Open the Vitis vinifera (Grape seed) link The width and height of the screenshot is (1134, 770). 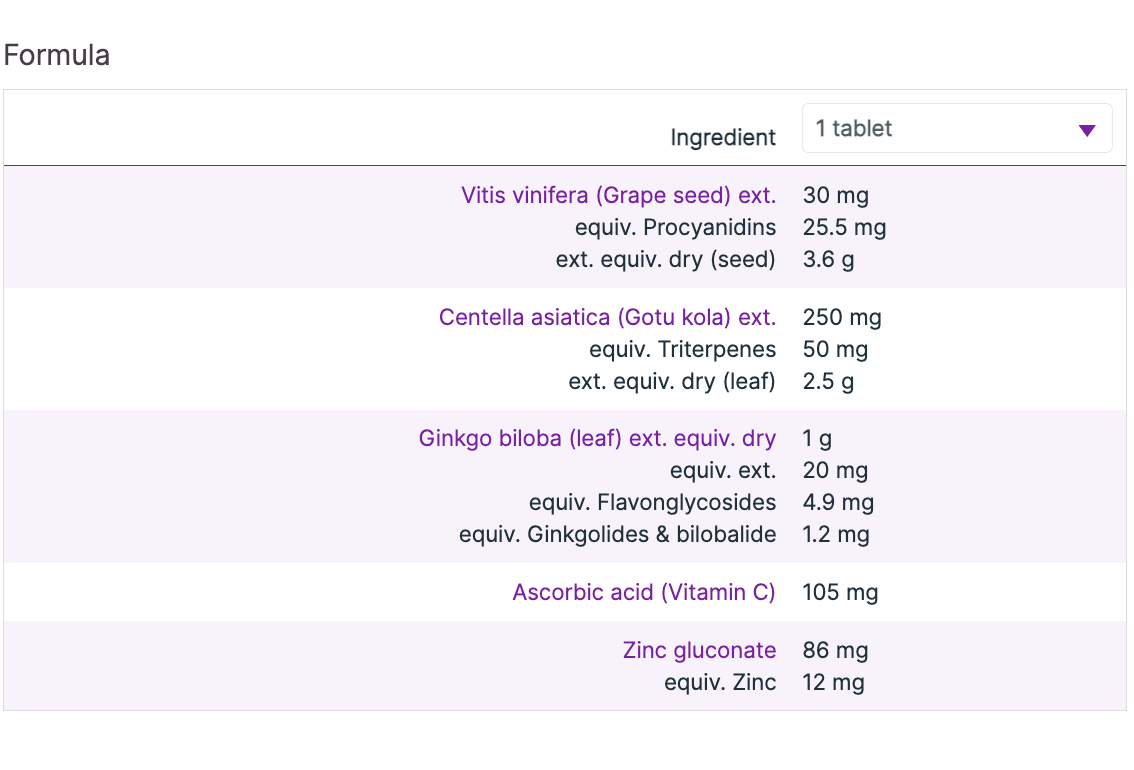point(618,195)
